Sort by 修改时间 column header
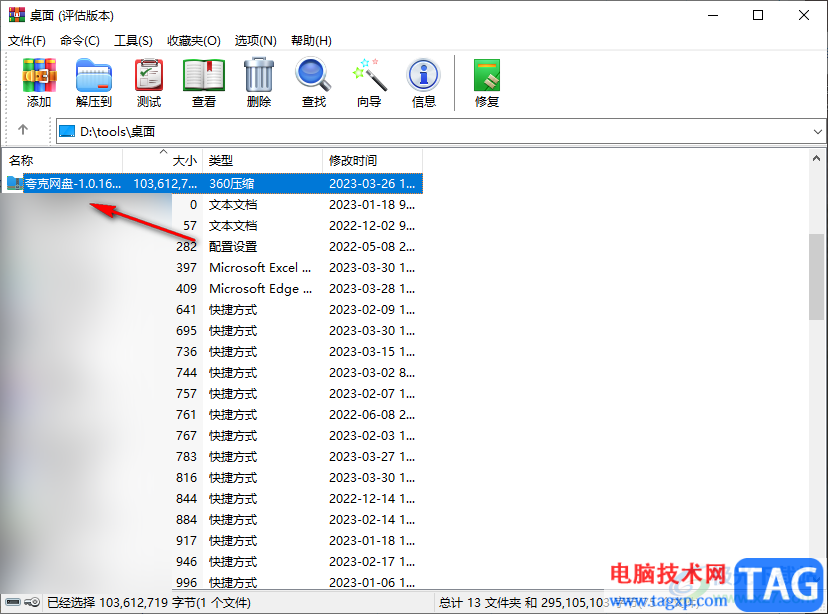 [372, 160]
